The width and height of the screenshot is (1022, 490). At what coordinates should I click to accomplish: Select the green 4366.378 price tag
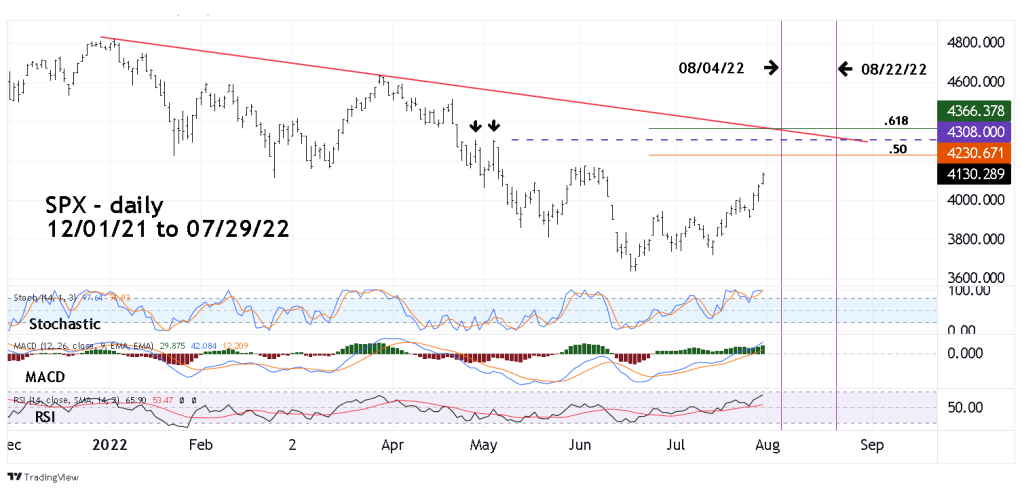(x=976, y=111)
